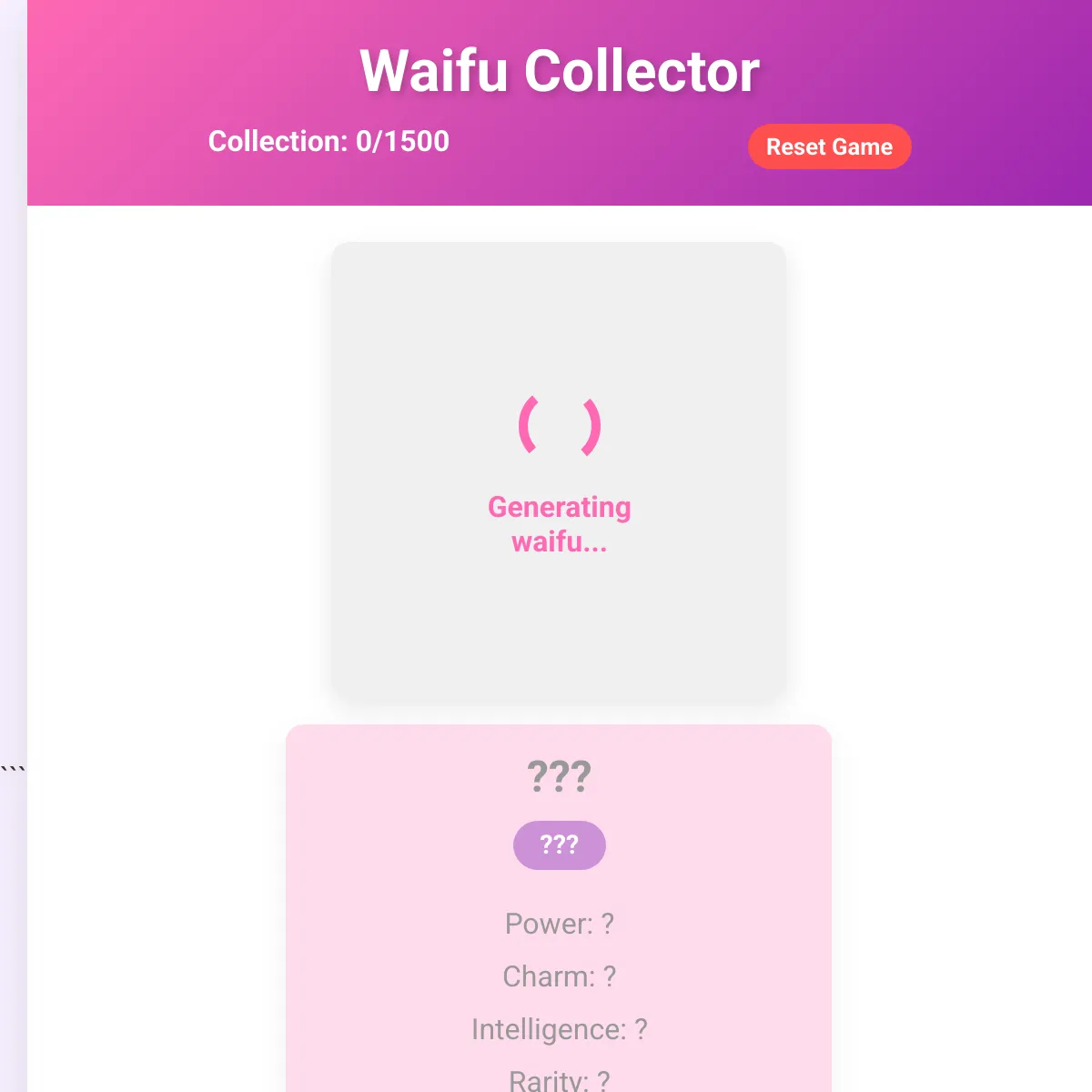Click the Collection 0/1500 counter

[329, 142]
